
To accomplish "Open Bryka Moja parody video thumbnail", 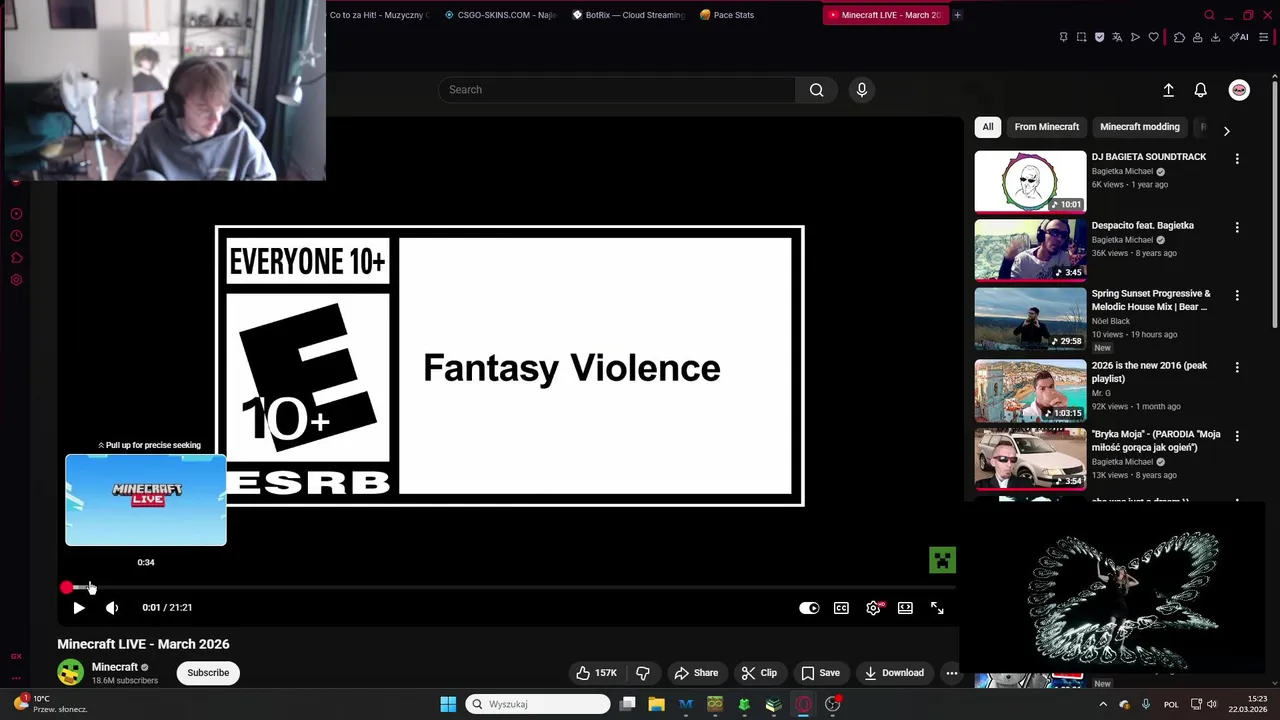I will tap(1030, 460).
